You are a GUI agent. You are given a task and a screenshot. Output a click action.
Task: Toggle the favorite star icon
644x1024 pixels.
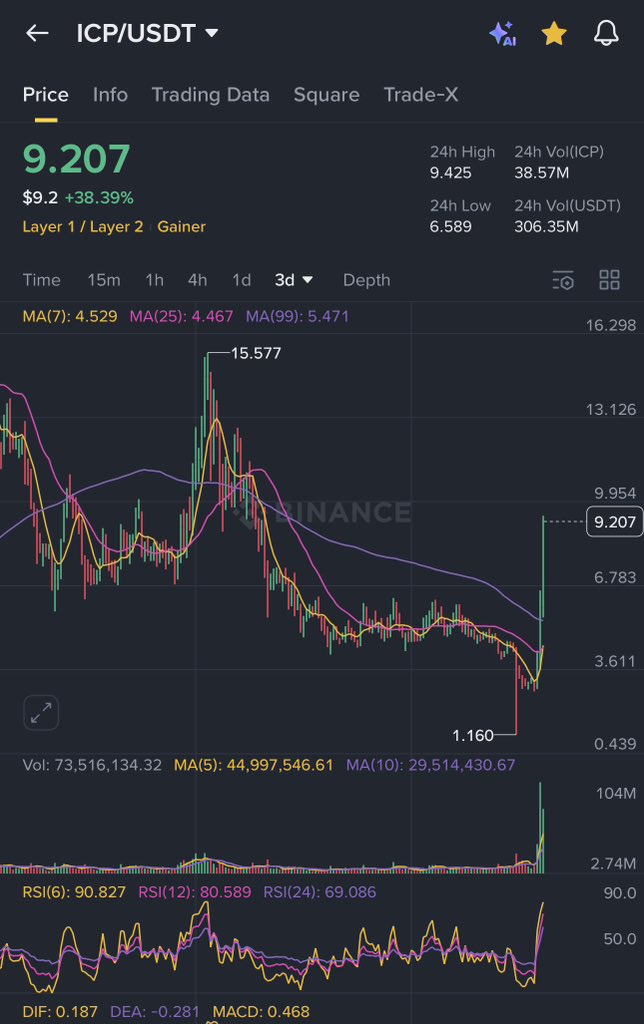click(554, 33)
